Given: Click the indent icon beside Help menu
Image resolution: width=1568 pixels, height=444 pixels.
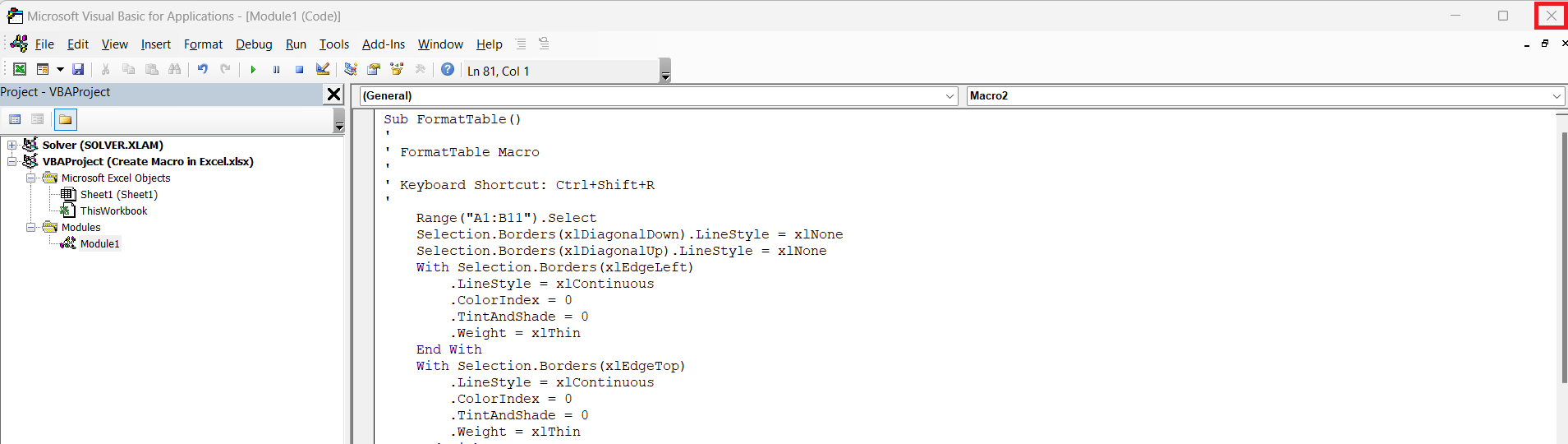Looking at the screenshot, I should [x=521, y=44].
